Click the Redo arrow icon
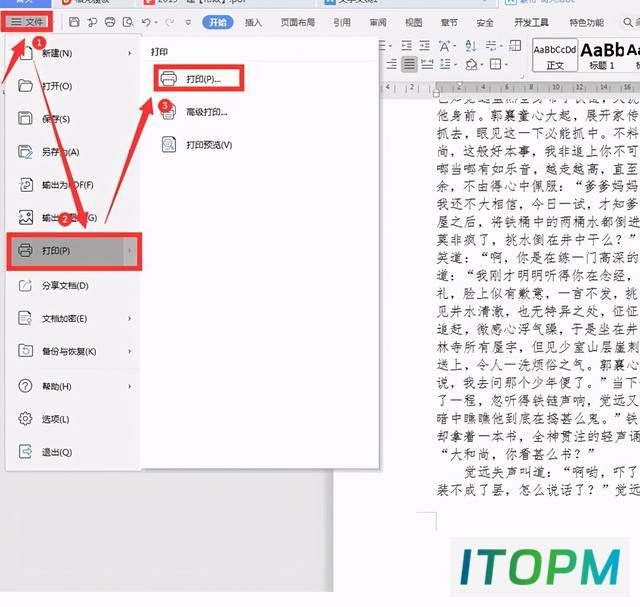640x607 pixels. (169, 22)
